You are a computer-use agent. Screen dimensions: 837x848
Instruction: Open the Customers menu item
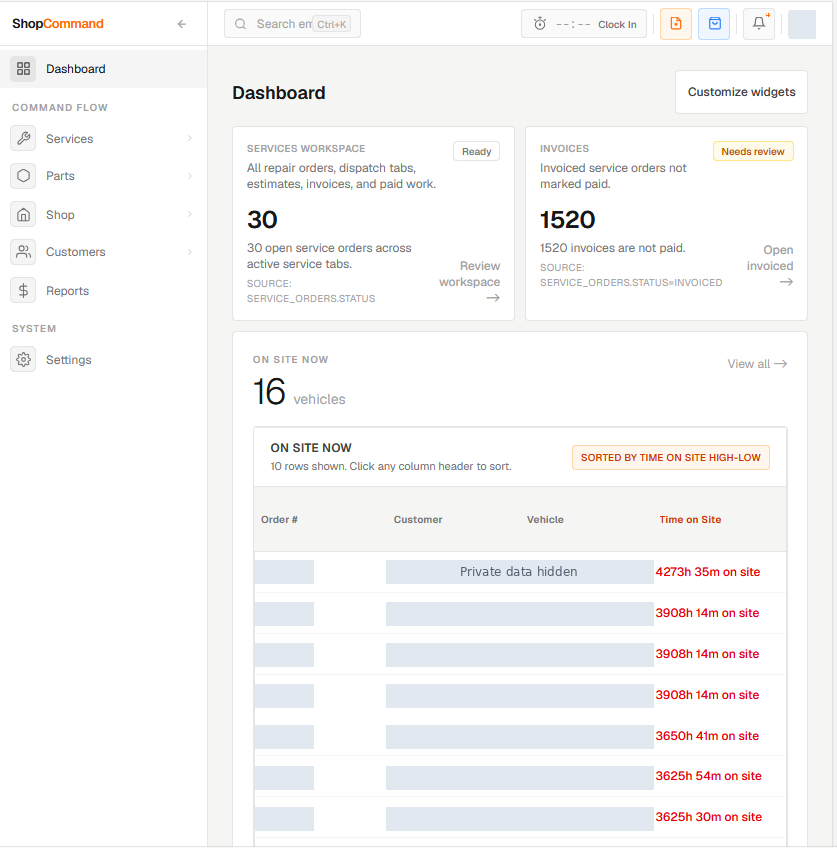click(x=103, y=252)
